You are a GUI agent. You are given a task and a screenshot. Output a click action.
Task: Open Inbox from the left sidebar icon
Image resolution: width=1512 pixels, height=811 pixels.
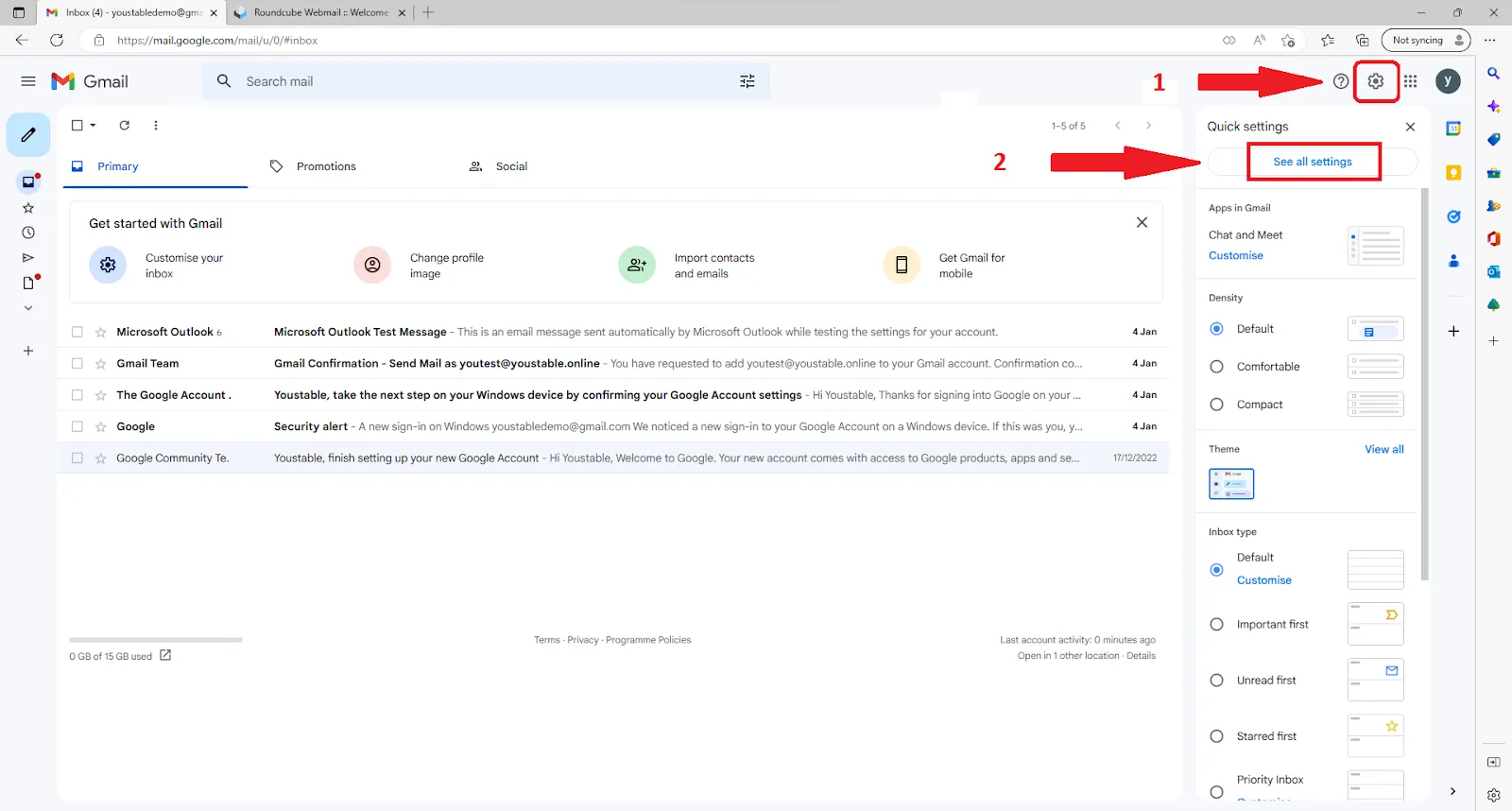(28, 181)
